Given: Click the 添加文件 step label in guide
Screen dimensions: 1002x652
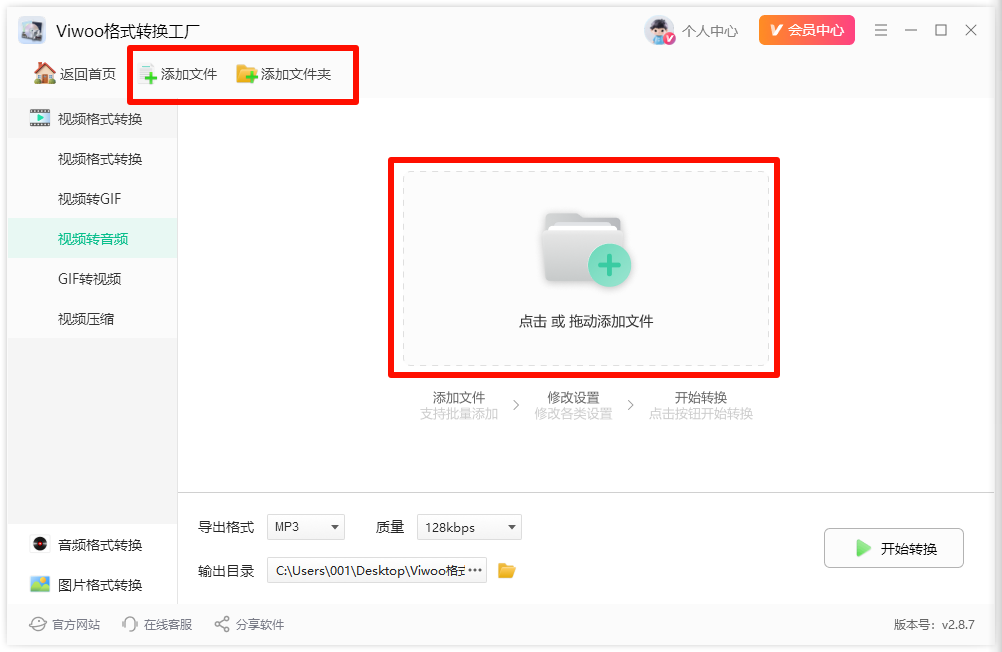Looking at the screenshot, I should (x=459, y=397).
